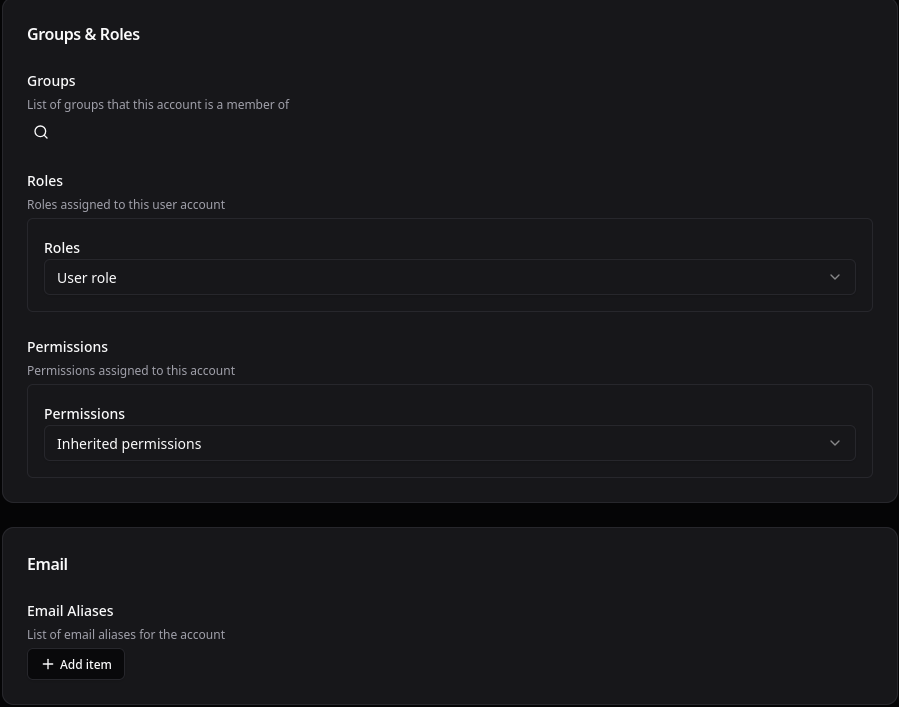
Task: Click the "Groups & Roles" section heading
Action: coord(83,34)
